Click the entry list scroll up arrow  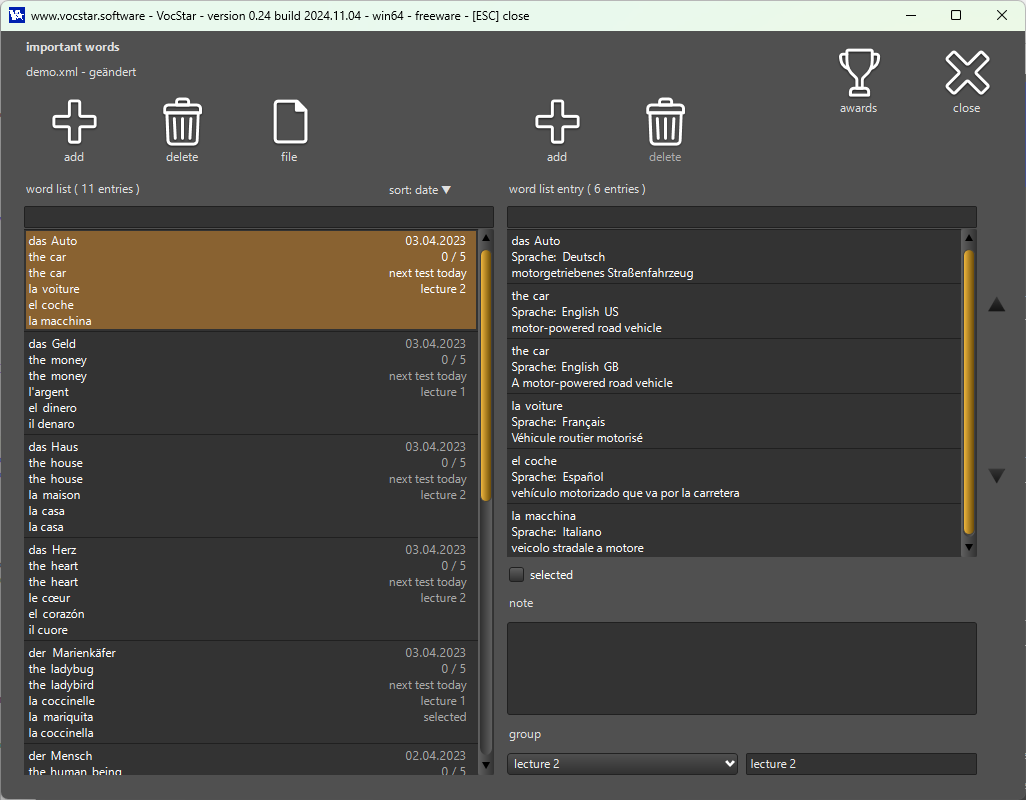[x=969, y=238]
